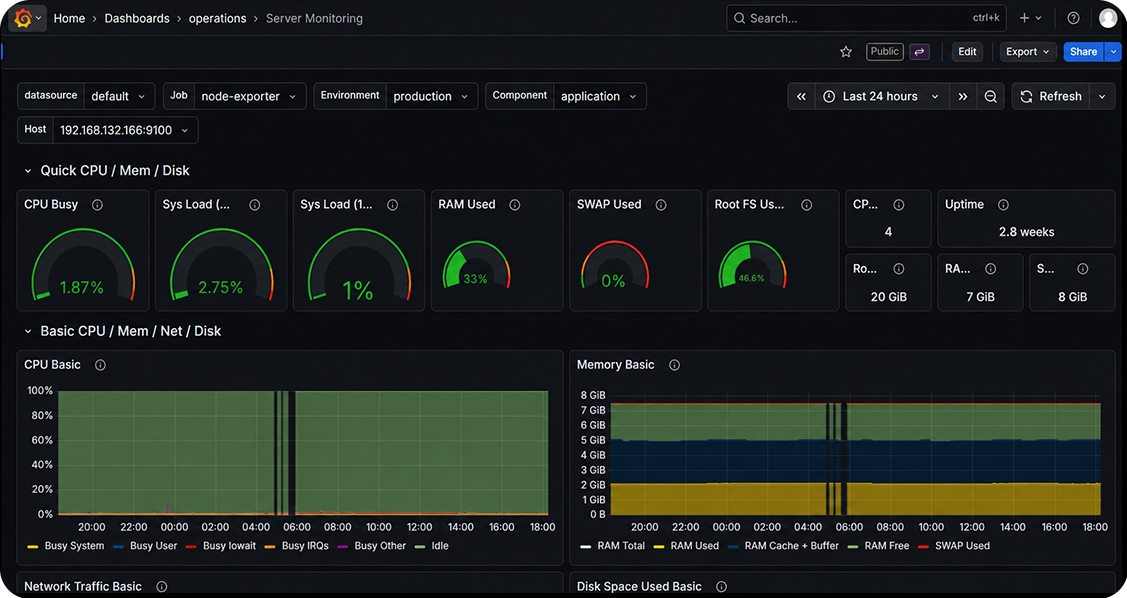Show info for Sys Load 15m panel
The height and width of the screenshot is (598, 1127).
click(392, 205)
